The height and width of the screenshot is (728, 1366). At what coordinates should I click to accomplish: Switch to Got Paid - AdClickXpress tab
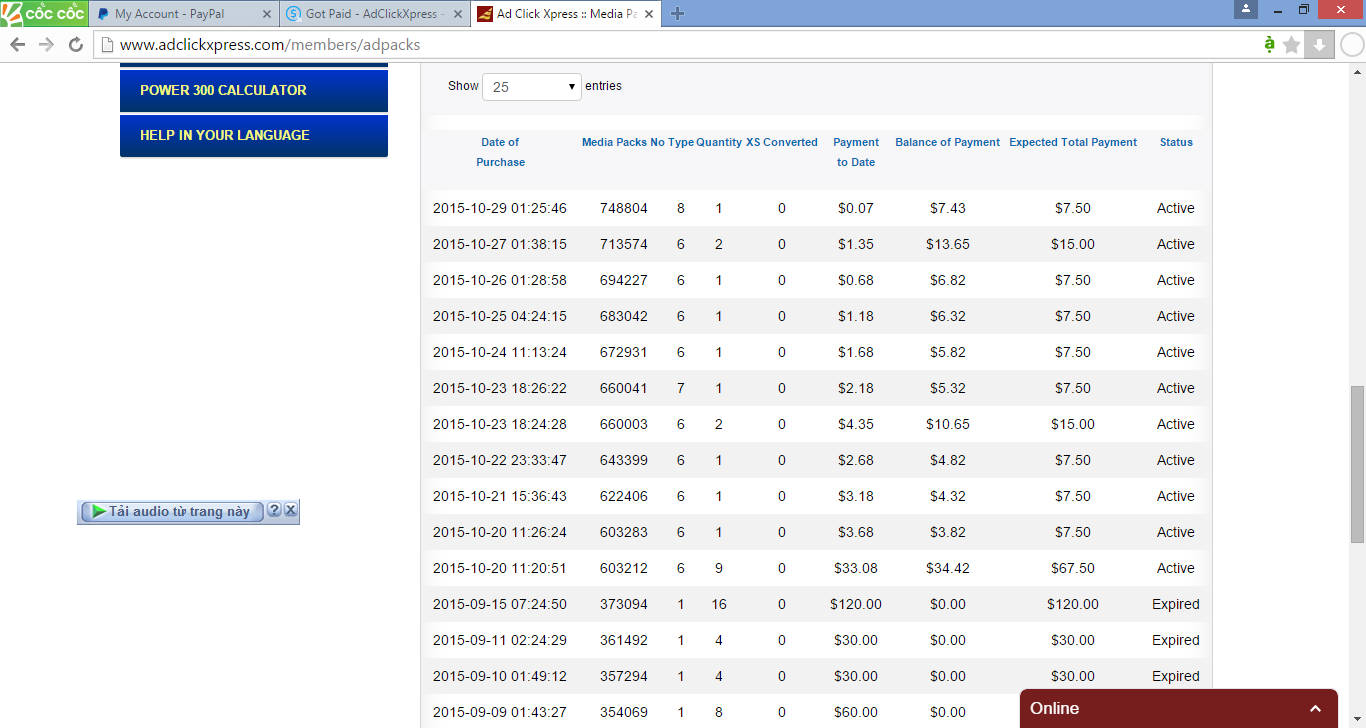(x=370, y=14)
